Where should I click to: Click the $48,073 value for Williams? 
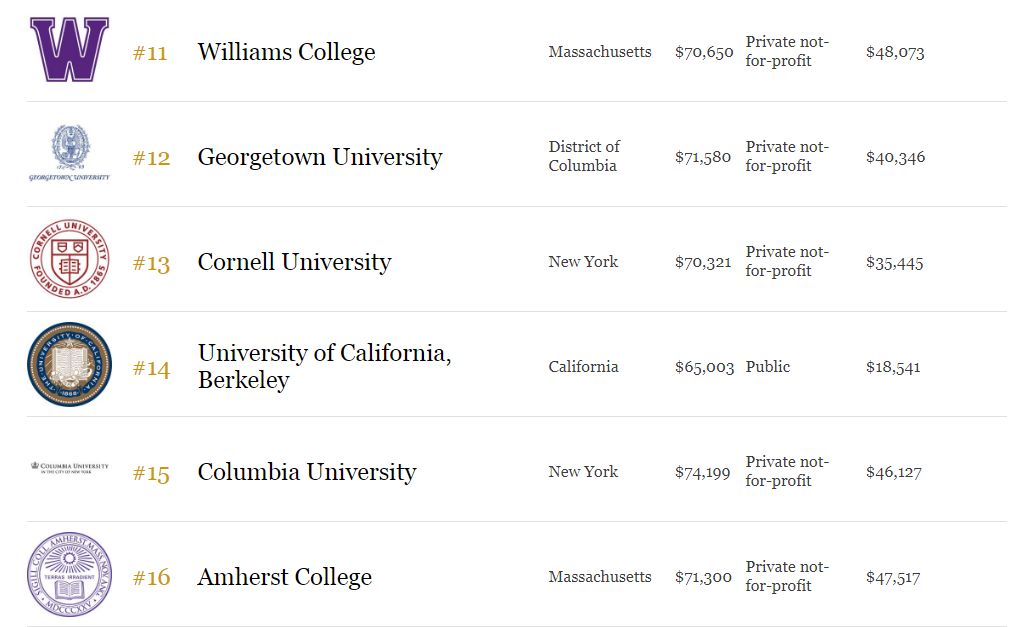tap(895, 53)
